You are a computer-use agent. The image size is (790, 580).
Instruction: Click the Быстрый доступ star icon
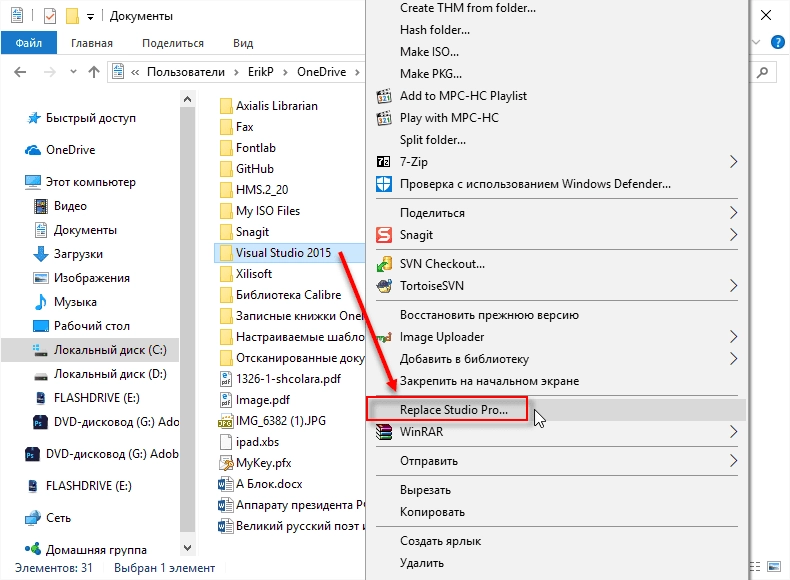pos(34,118)
